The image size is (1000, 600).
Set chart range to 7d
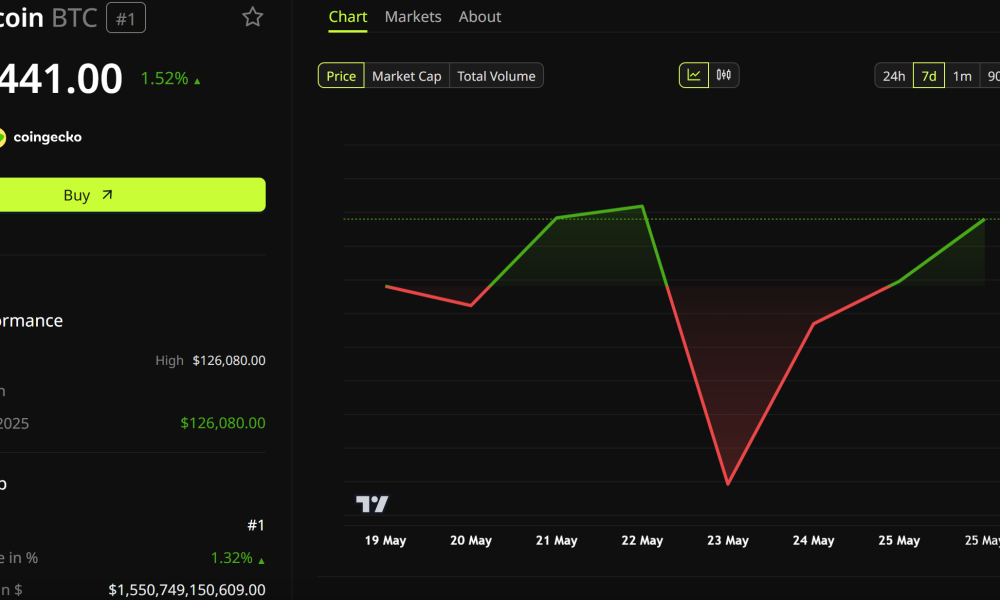pos(929,76)
